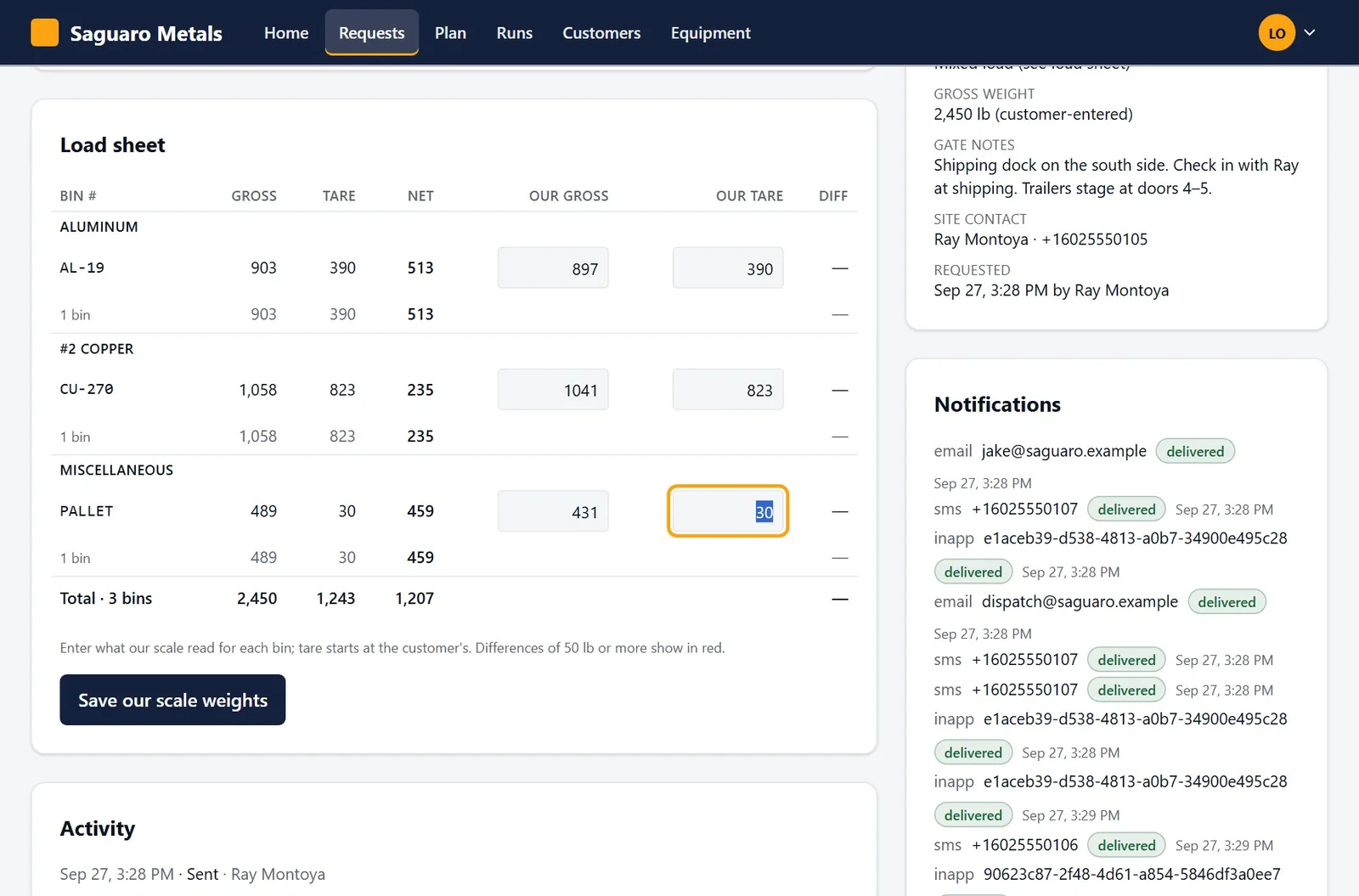Open the Customers tab
Screen dimensions: 1359x896
pos(601,33)
